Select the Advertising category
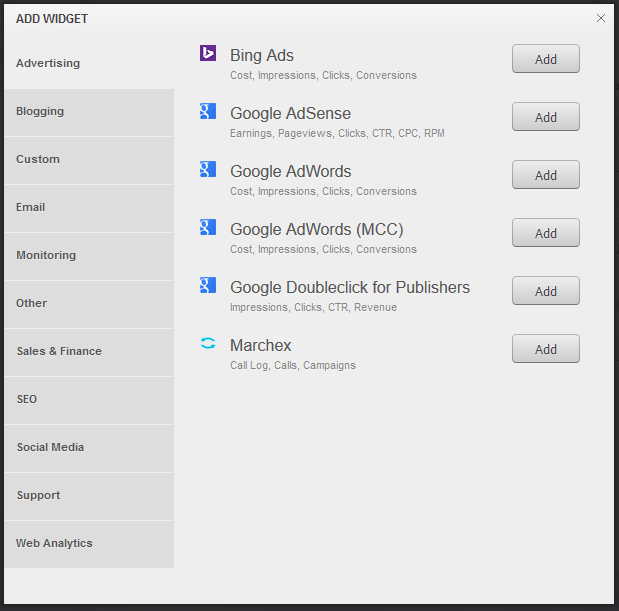Screen dimensions: 619x611 click(x=89, y=64)
